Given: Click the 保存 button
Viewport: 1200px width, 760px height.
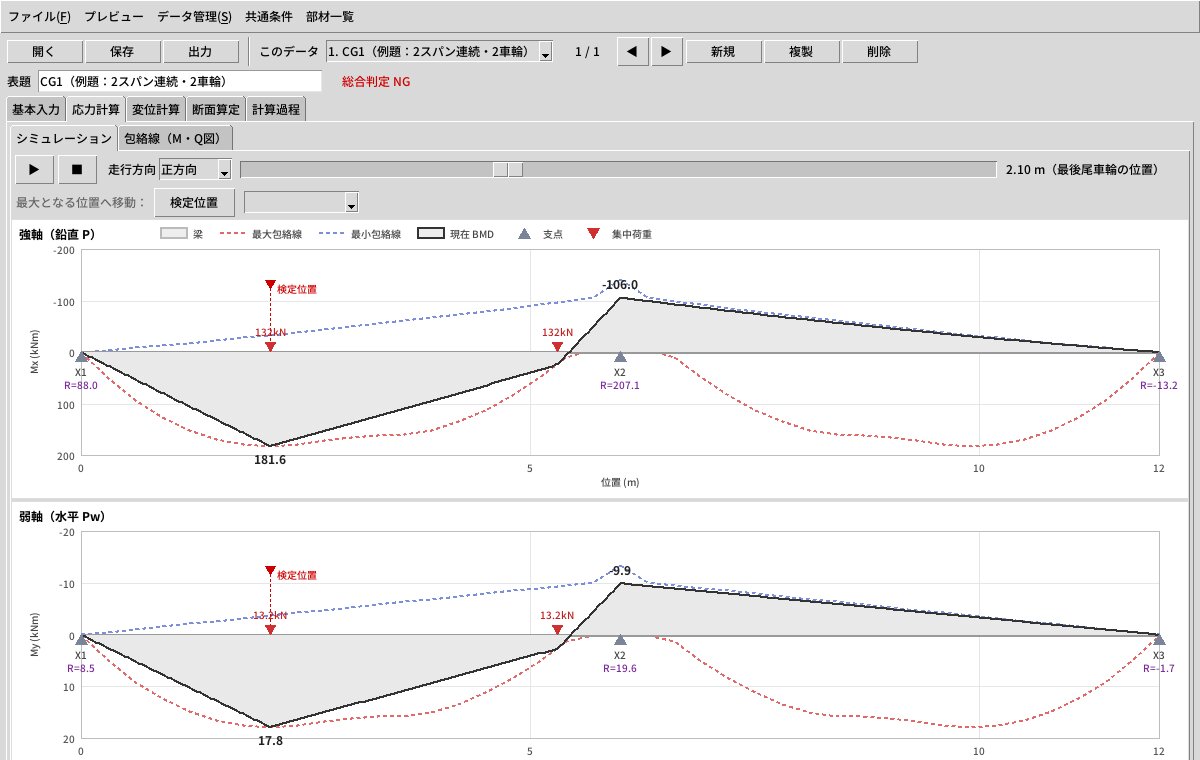Looking at the screenshot, I should point(122,52).
